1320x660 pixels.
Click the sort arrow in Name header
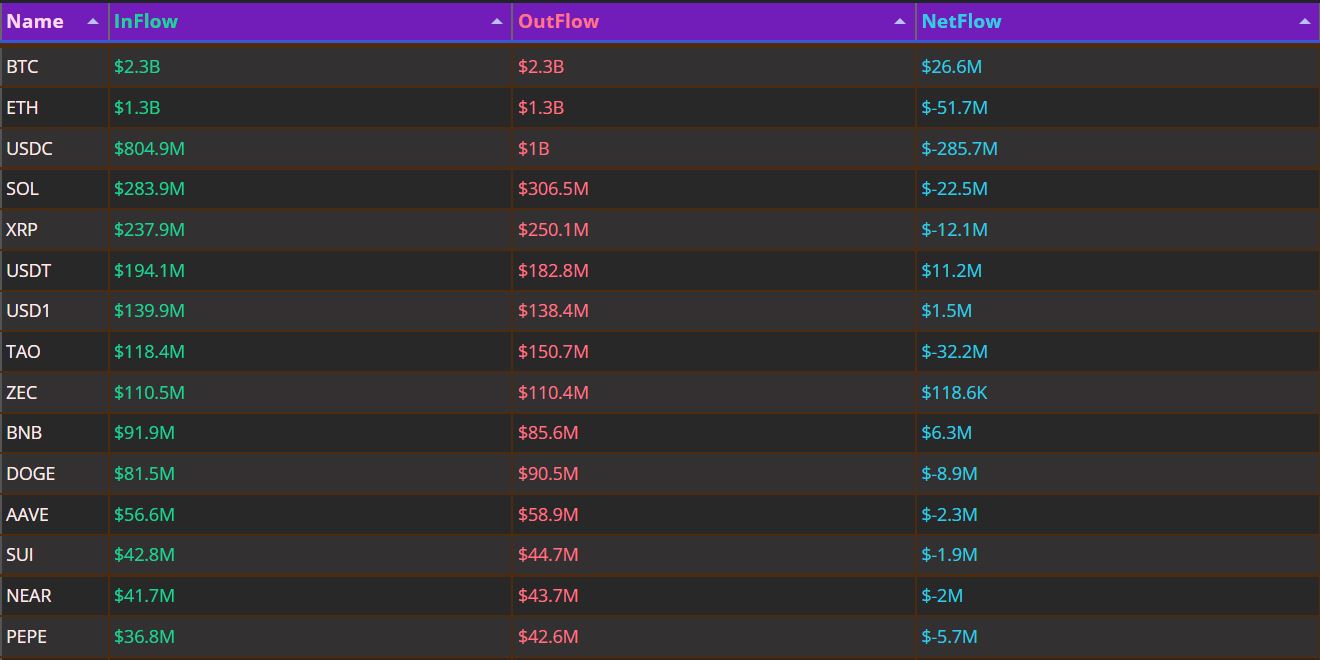(93, 22)
